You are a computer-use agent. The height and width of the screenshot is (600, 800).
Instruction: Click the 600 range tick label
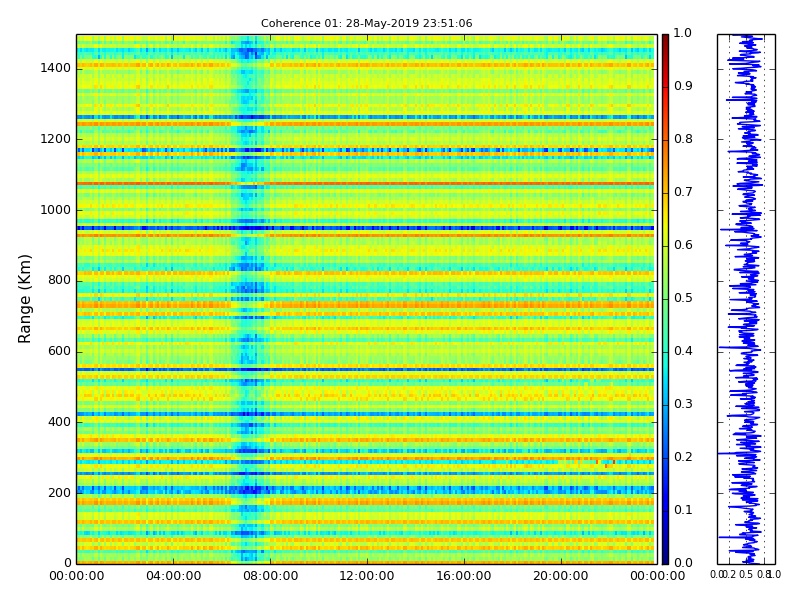[60, 352]
